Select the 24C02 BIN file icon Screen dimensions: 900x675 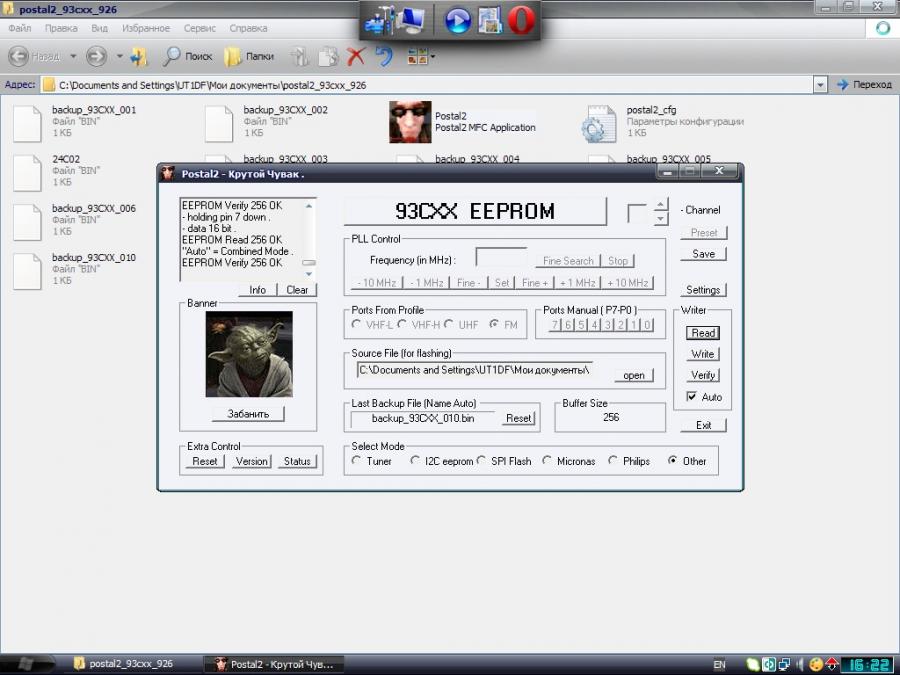[x=27, y=173]
